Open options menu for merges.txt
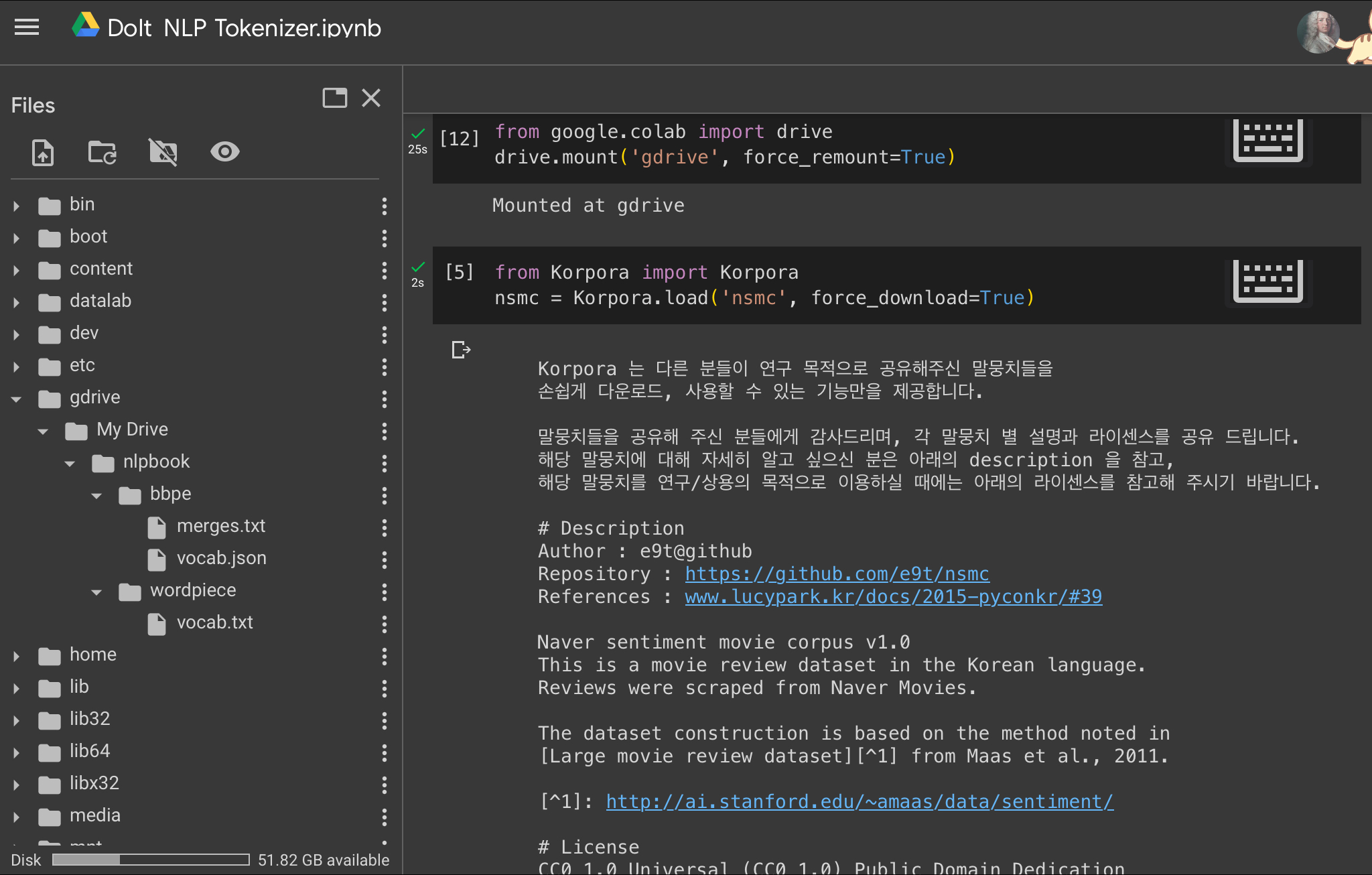Viewport: 1372px width, 875px height. (x=384, y=527)
